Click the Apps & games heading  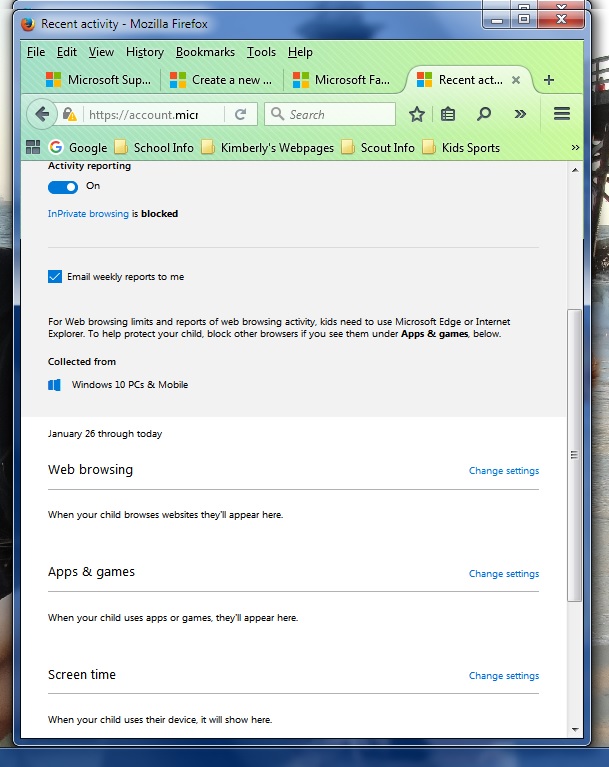point(91,572)
